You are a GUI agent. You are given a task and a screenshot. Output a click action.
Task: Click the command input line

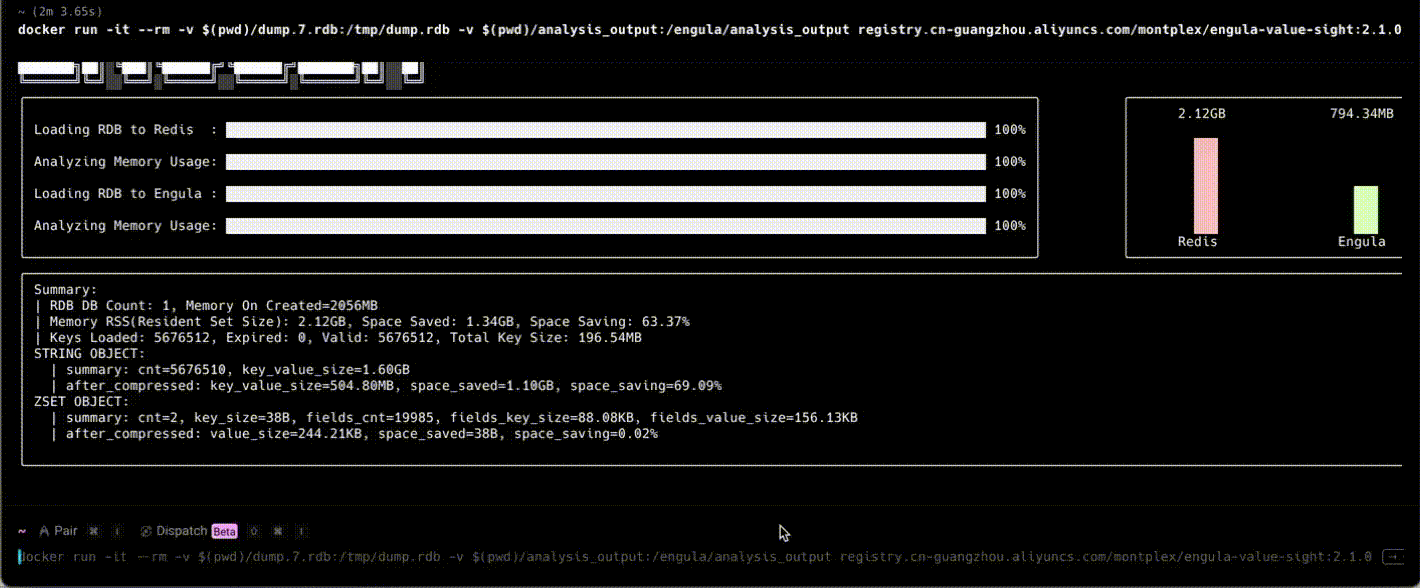tap(600, 555)
